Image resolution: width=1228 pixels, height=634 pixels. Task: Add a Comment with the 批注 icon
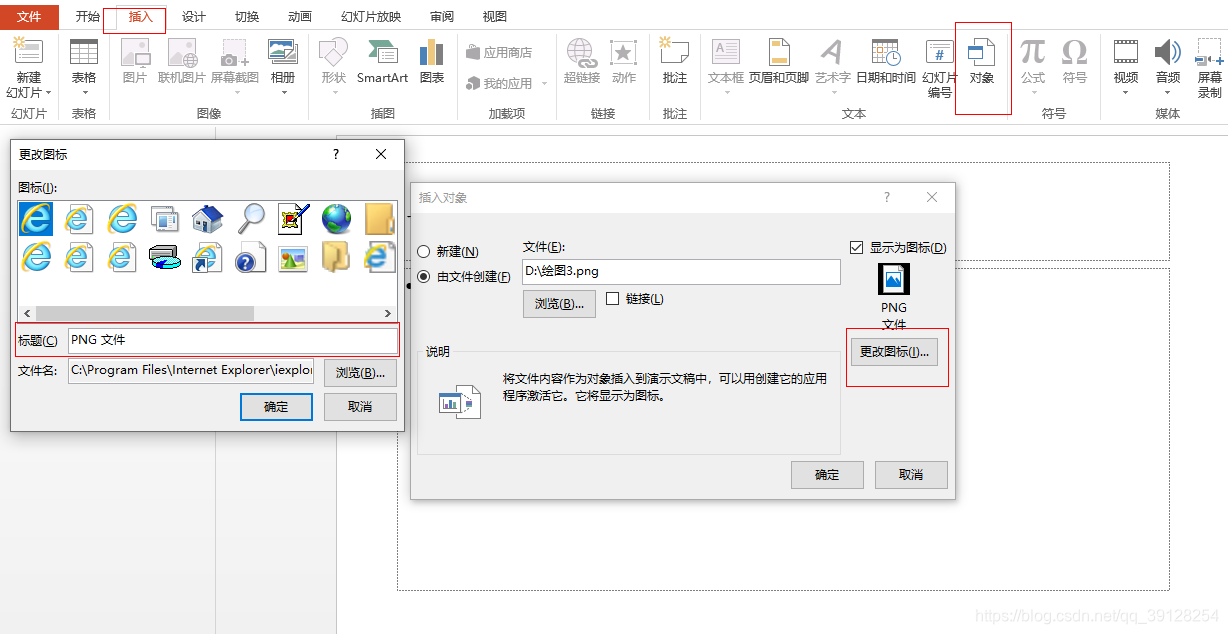tap(675, 52)
